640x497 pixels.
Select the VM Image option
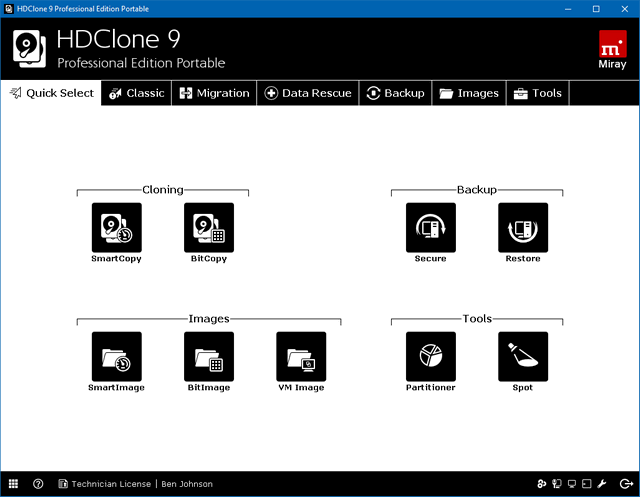coord(301,357)
